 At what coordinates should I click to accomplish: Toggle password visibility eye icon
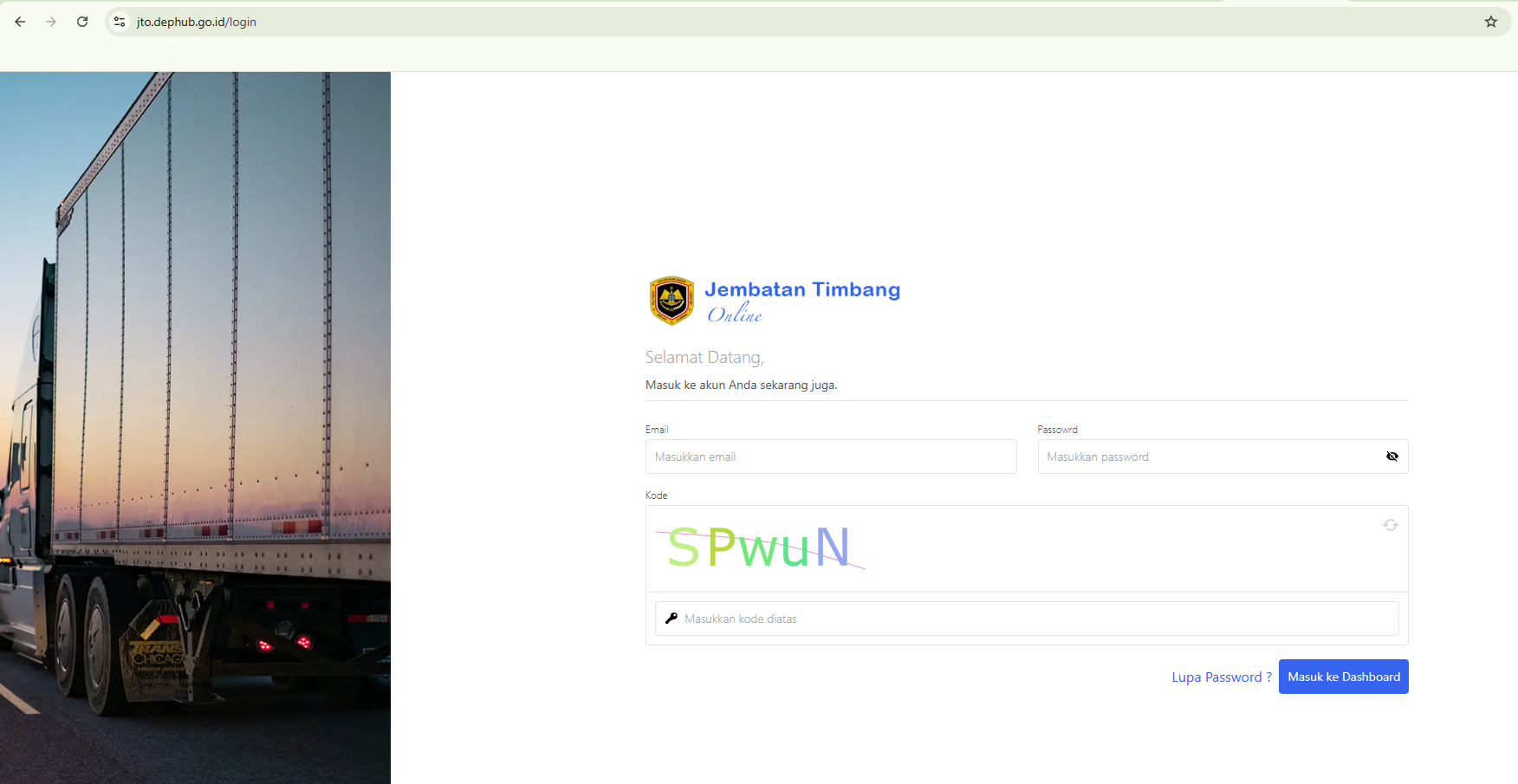[1391, 457]
